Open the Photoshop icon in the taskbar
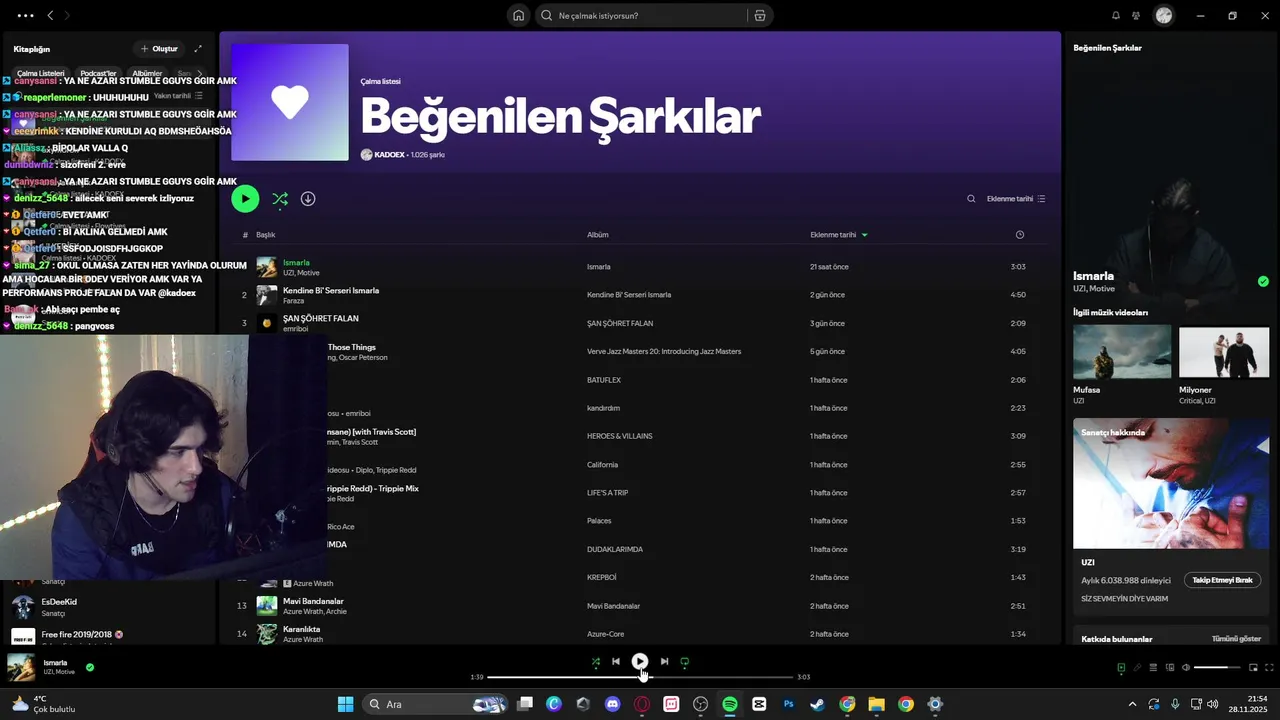Viewport: 1280px width, 720px height. 788,704
